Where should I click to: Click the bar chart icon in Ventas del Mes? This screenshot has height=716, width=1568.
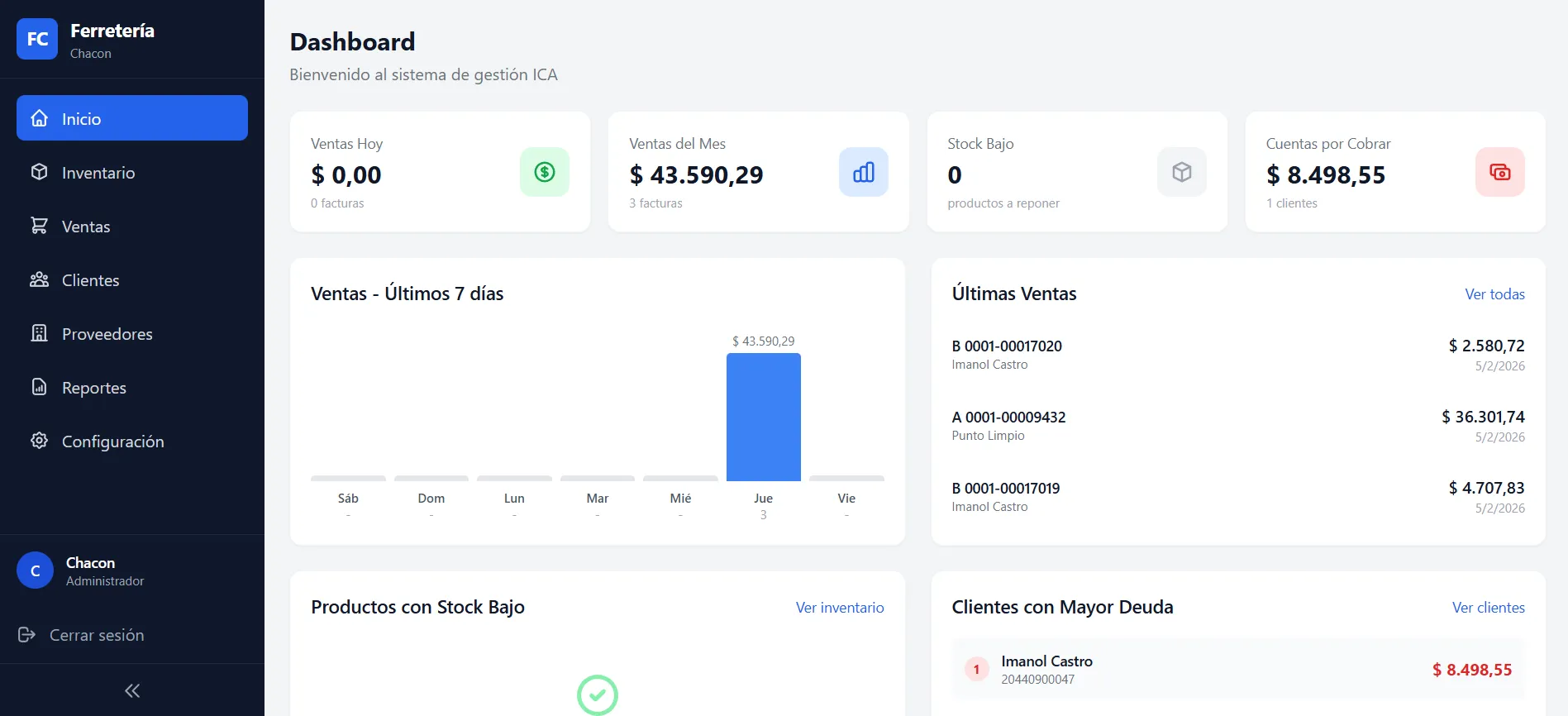[x=863, y=172]
